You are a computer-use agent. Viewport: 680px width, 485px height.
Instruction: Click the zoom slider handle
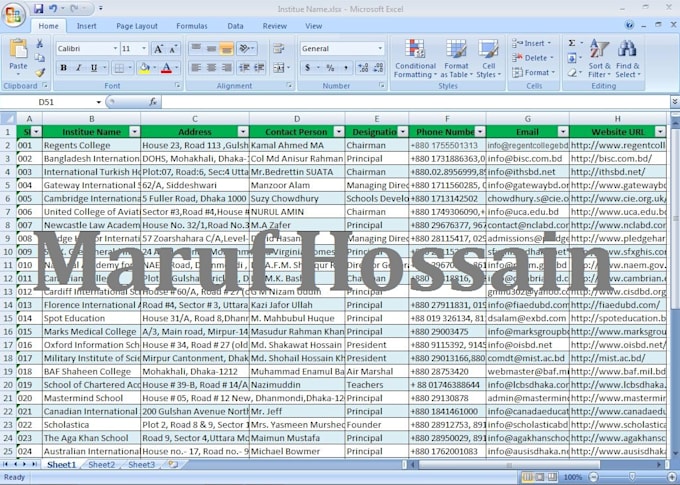632,477
